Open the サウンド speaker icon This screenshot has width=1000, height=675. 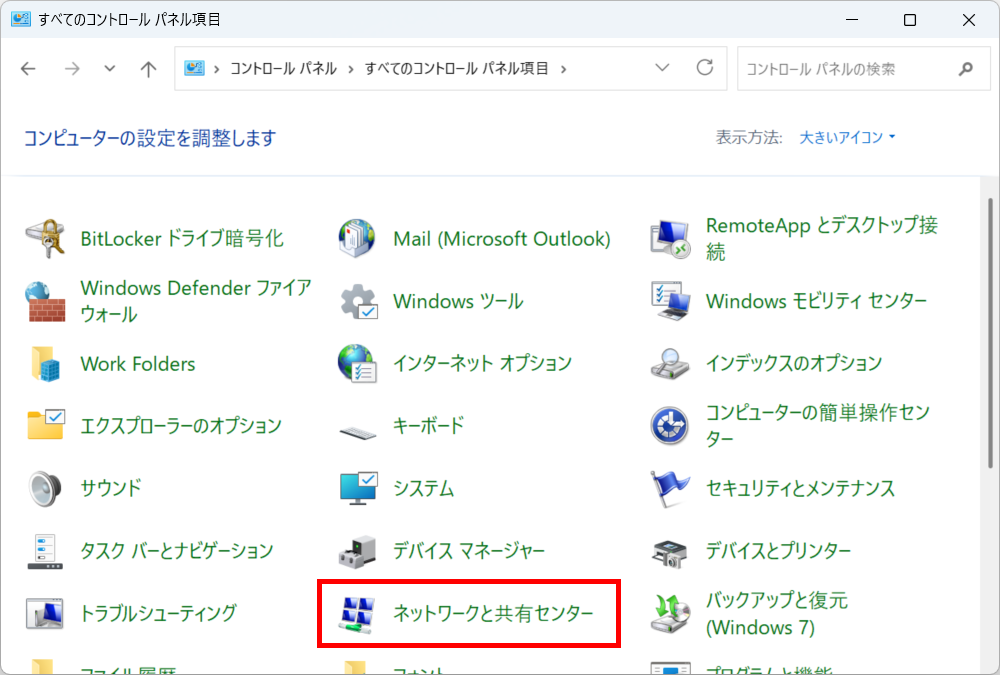pyautogui.click(x=45, y=488)
